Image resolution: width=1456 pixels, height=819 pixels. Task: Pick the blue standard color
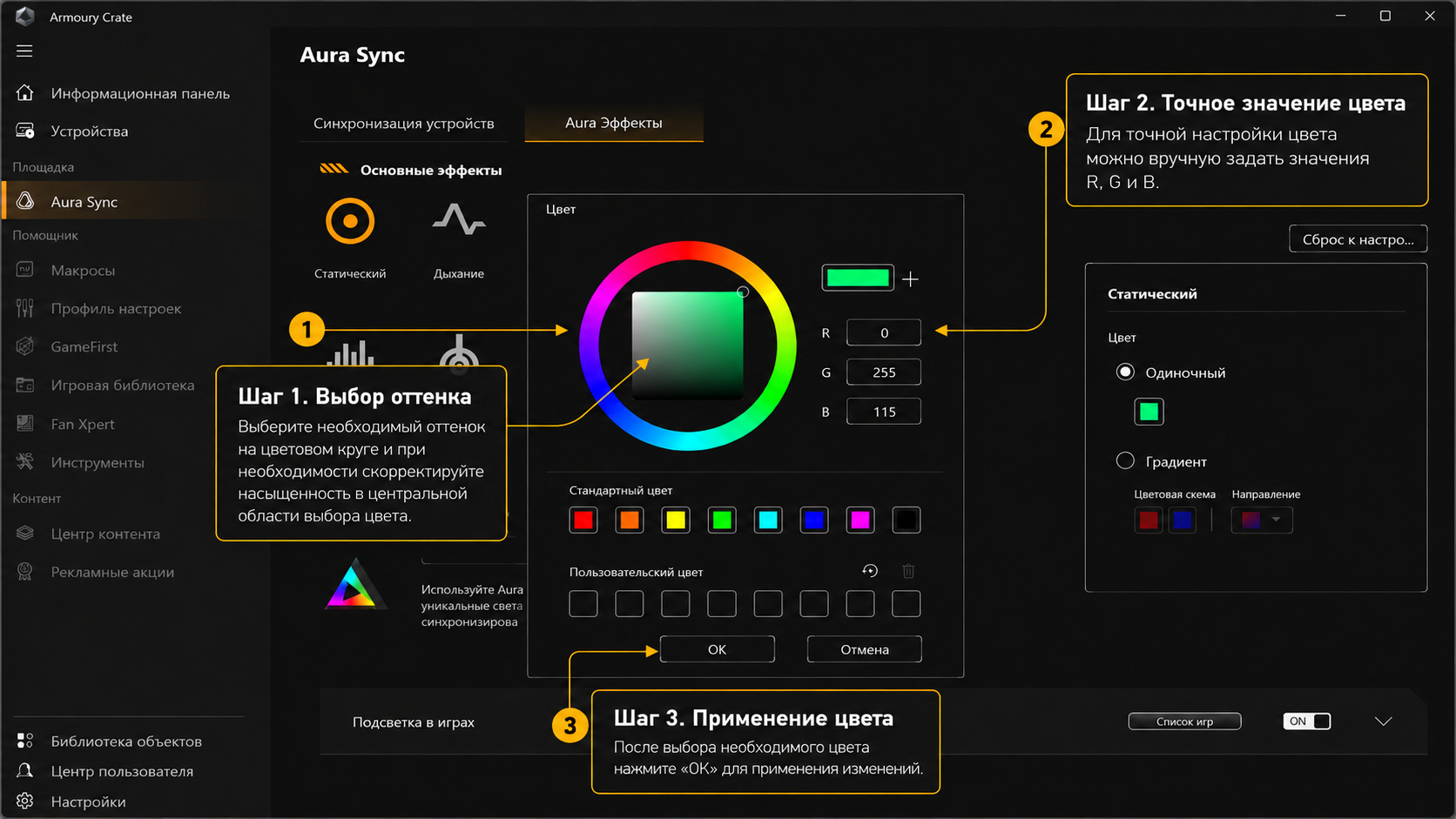click(x=814, y=520)
